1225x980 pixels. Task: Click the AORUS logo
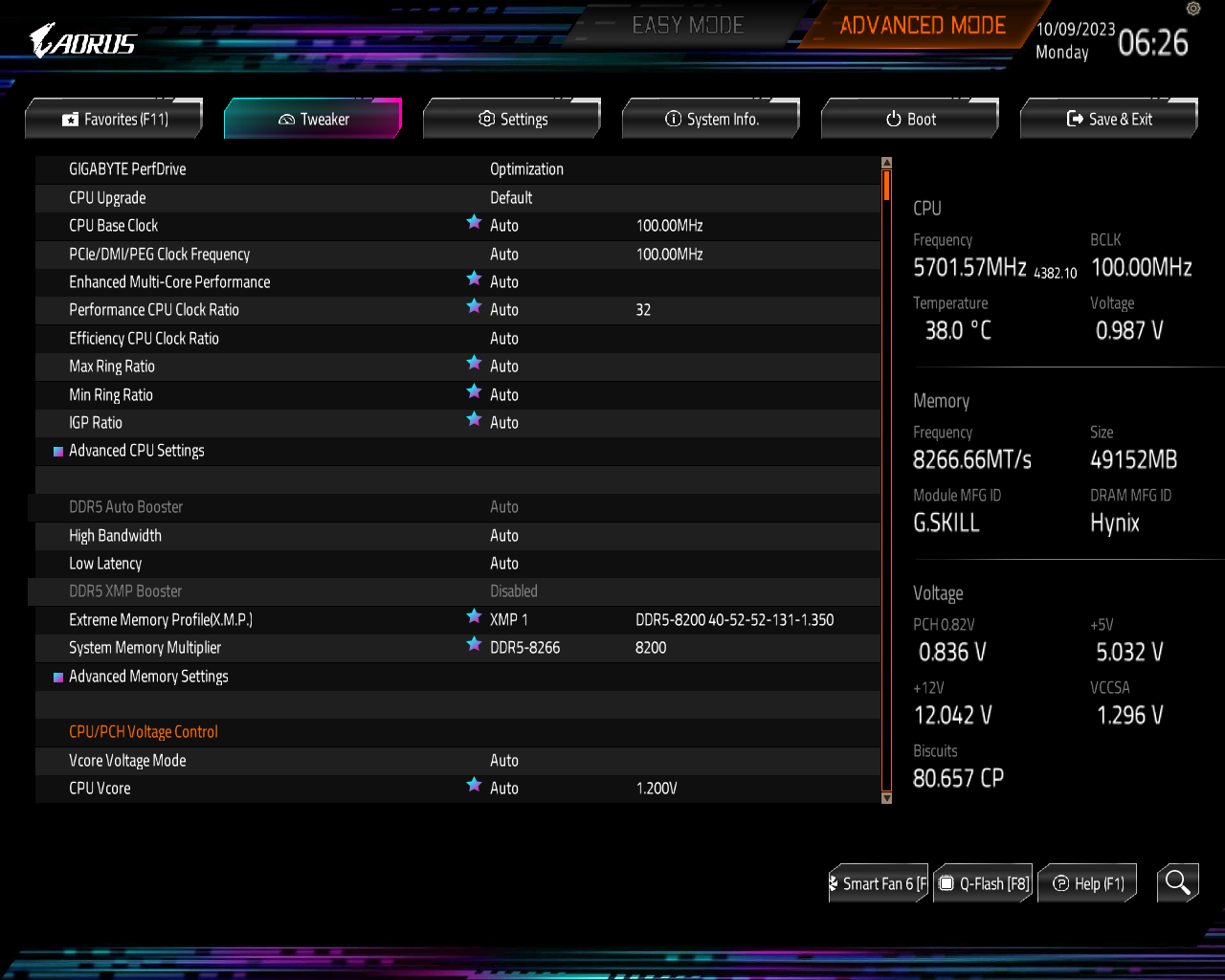83,41
